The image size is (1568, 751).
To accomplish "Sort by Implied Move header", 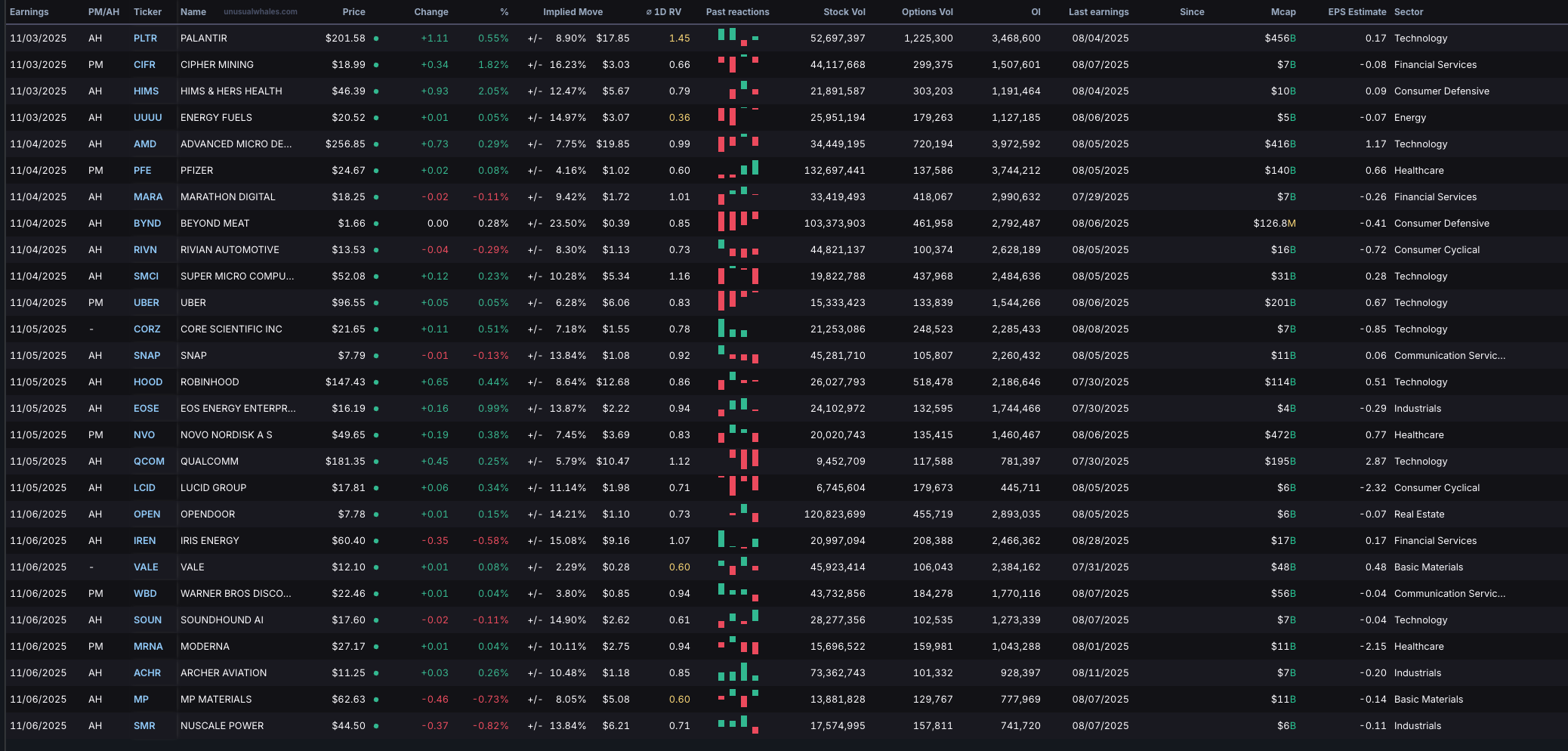I will (573, 12).
